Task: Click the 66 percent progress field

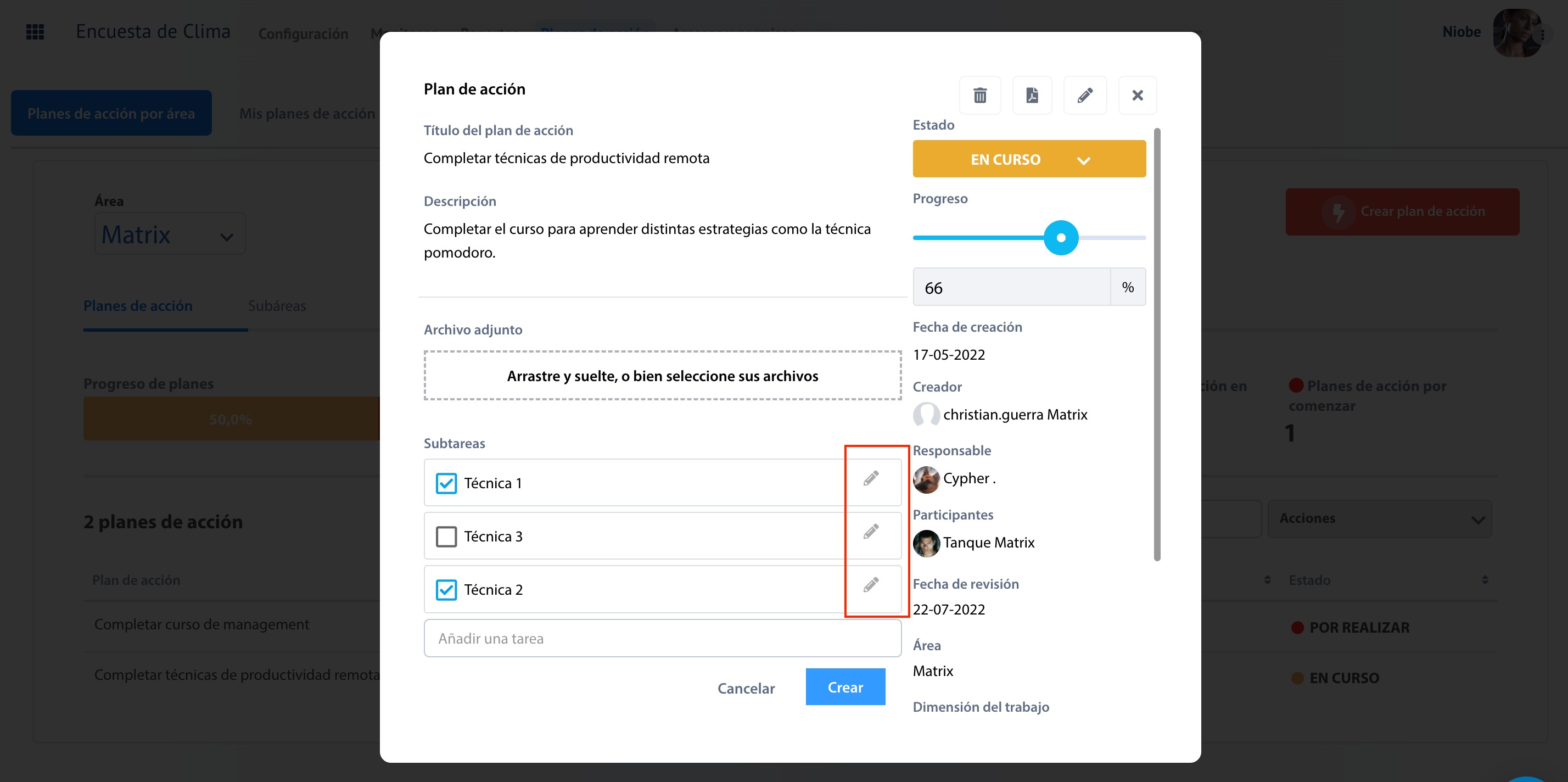Action: [1011, 287]
